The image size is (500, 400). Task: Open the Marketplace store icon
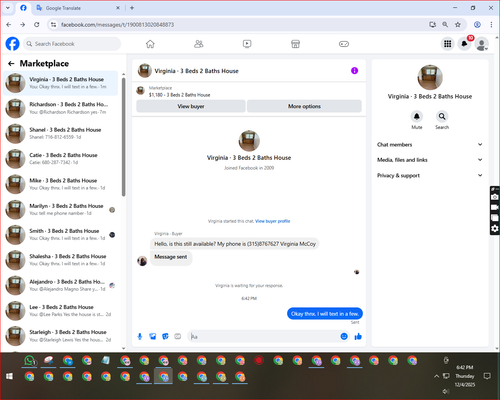point(295,44)
